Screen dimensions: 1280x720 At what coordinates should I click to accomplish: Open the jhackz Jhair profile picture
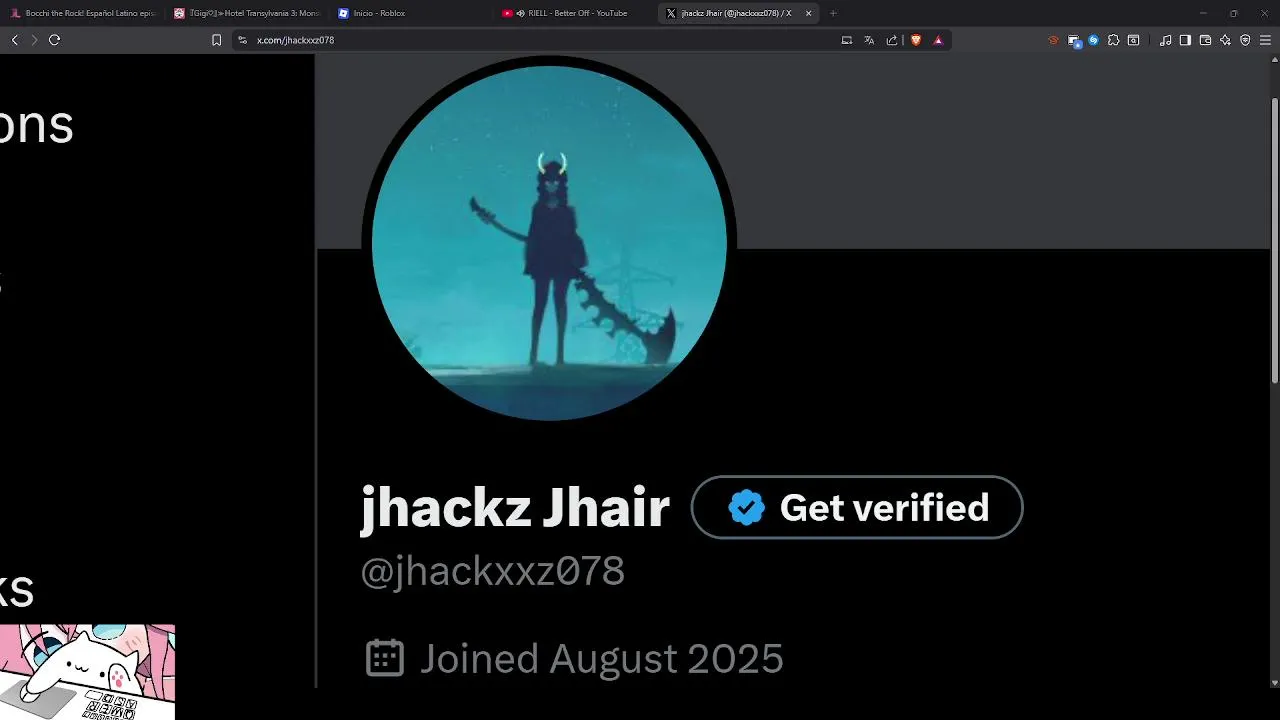[x=549, y=242]
